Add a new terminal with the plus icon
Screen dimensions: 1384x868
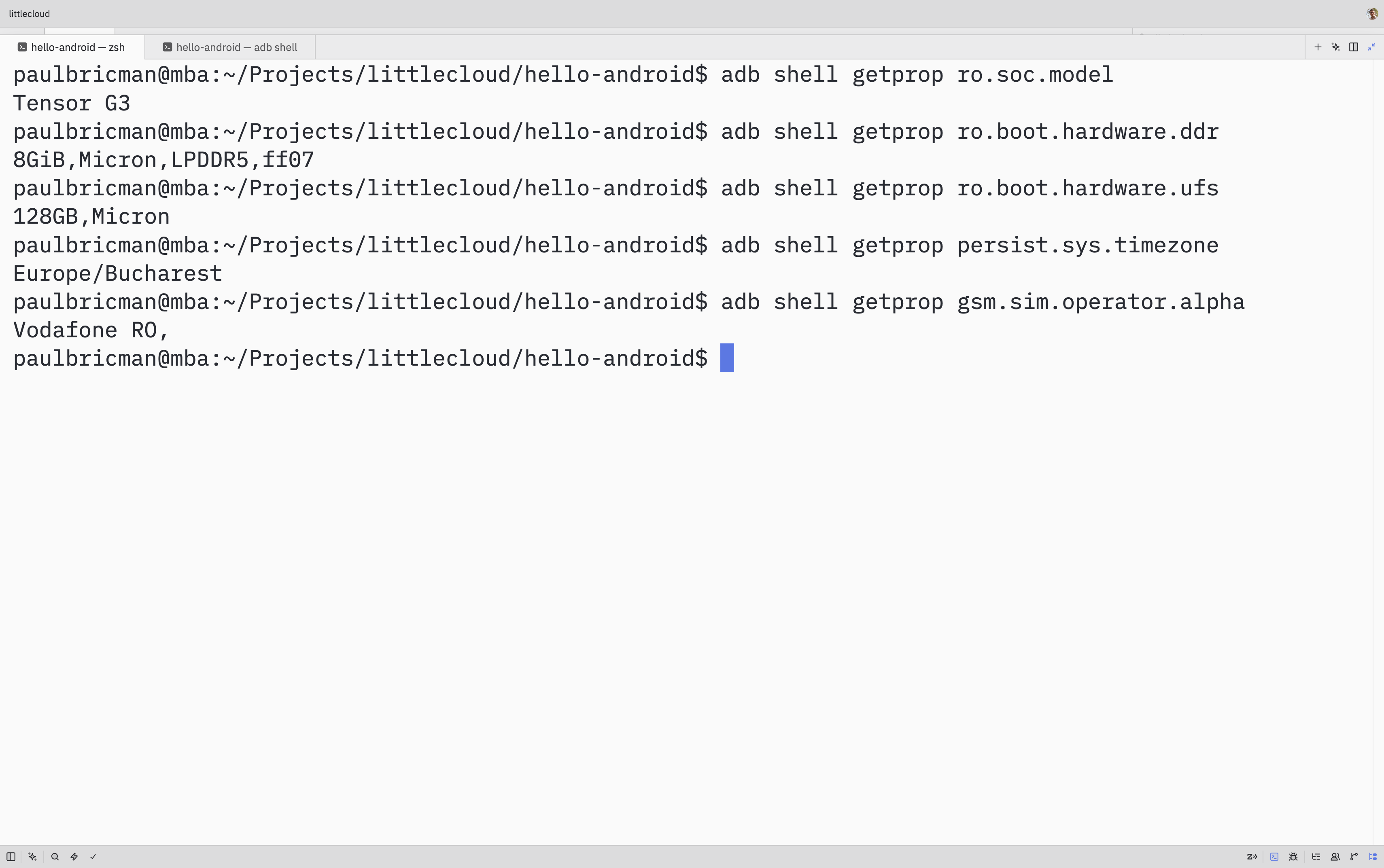point(1318,47)
